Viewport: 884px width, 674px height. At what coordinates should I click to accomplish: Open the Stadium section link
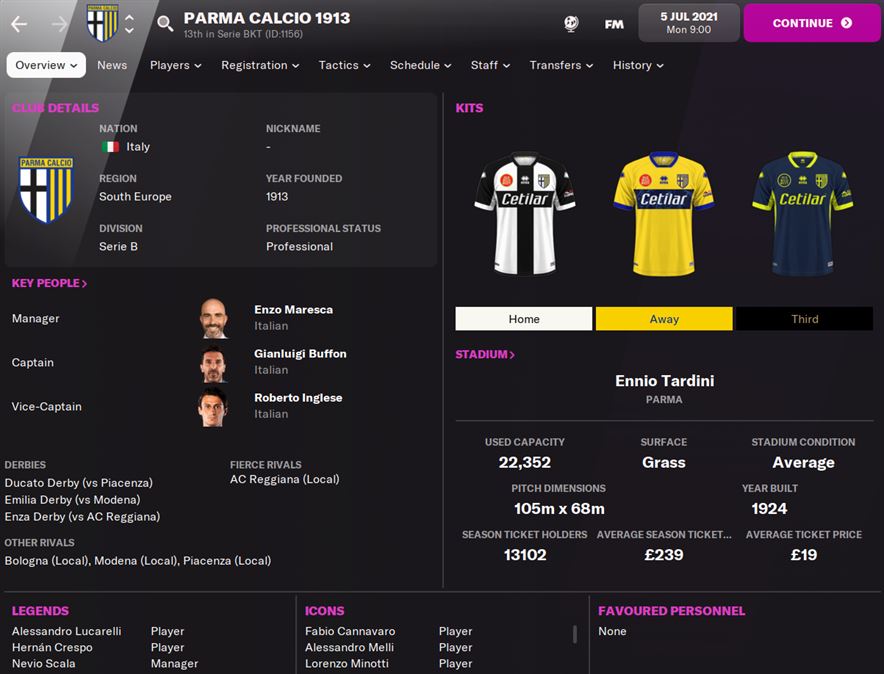485,354
